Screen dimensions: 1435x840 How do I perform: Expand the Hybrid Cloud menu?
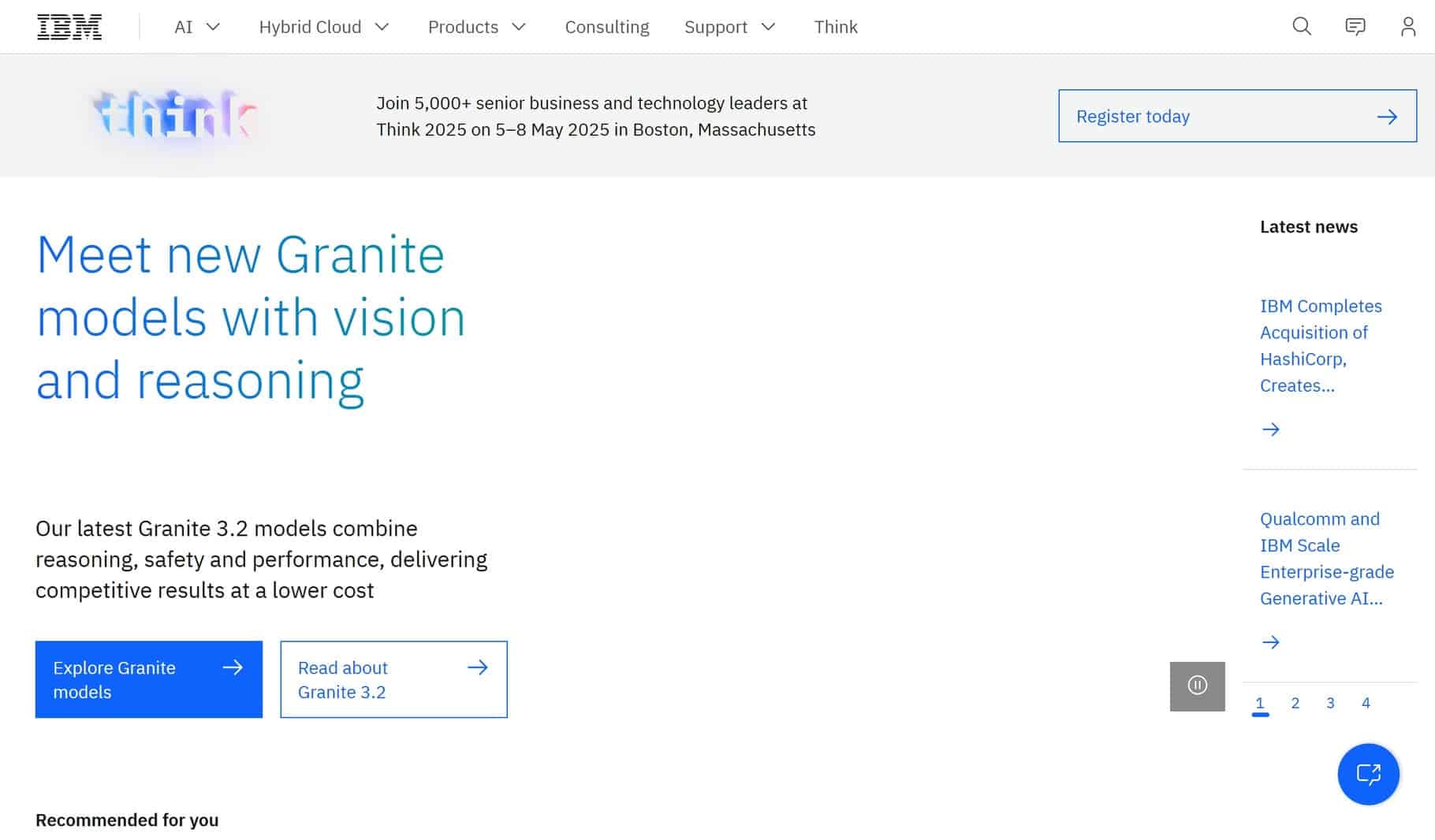click(x=324, y=27)
